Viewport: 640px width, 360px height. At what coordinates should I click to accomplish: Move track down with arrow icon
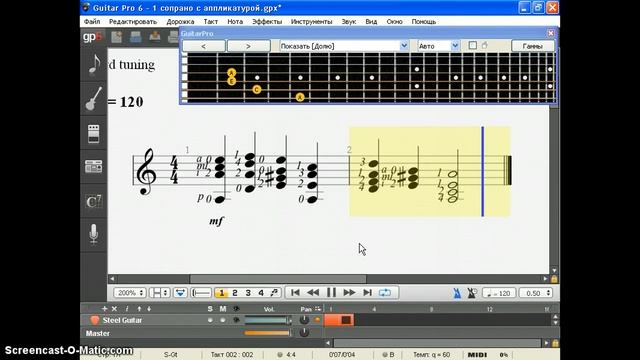pyautogui.click(x=149, y=309)
